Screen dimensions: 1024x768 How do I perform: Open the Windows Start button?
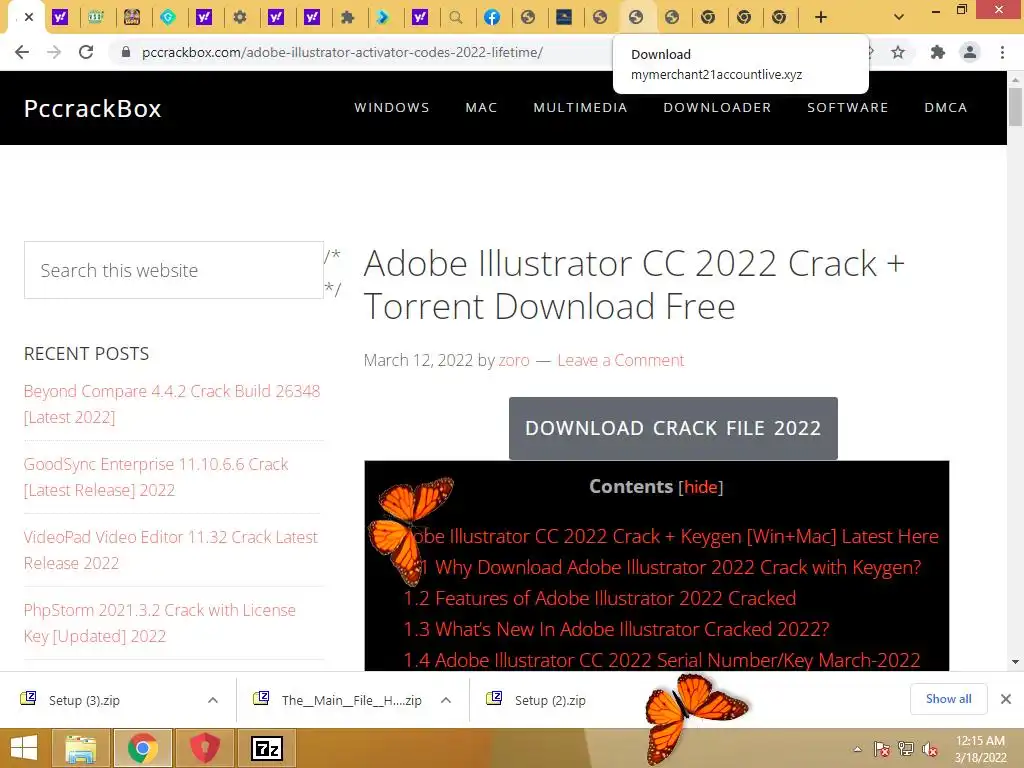click(23, 748)
